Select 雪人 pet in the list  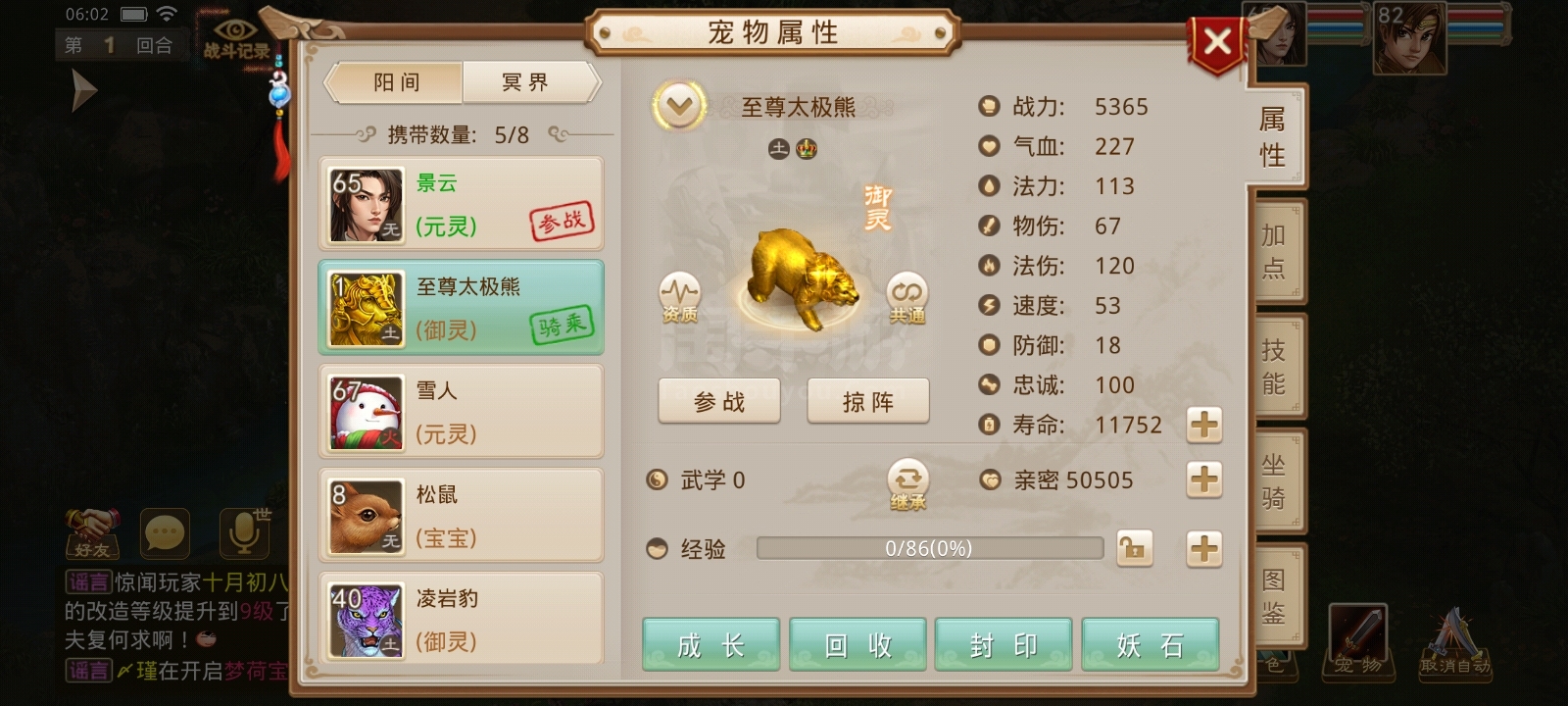[x=461, y=412]
